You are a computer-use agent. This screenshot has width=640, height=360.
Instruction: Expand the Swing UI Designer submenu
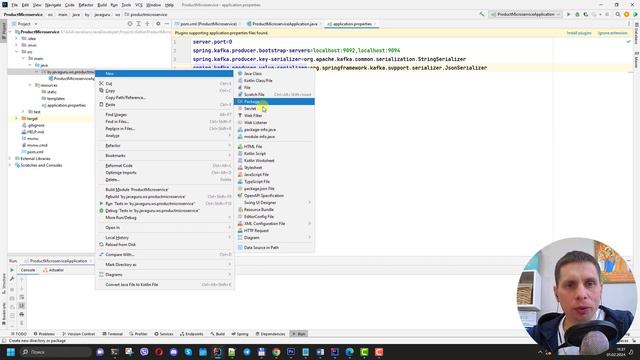click(x=274, y=202)
